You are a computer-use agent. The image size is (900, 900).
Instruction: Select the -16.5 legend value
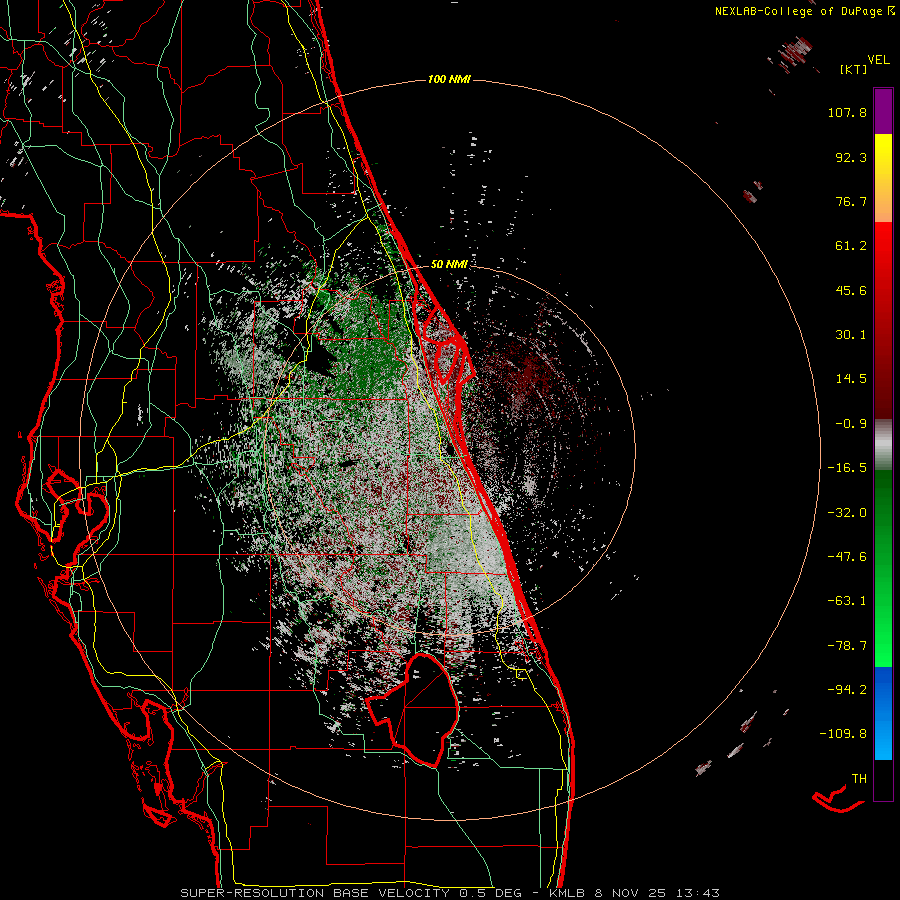847,468
